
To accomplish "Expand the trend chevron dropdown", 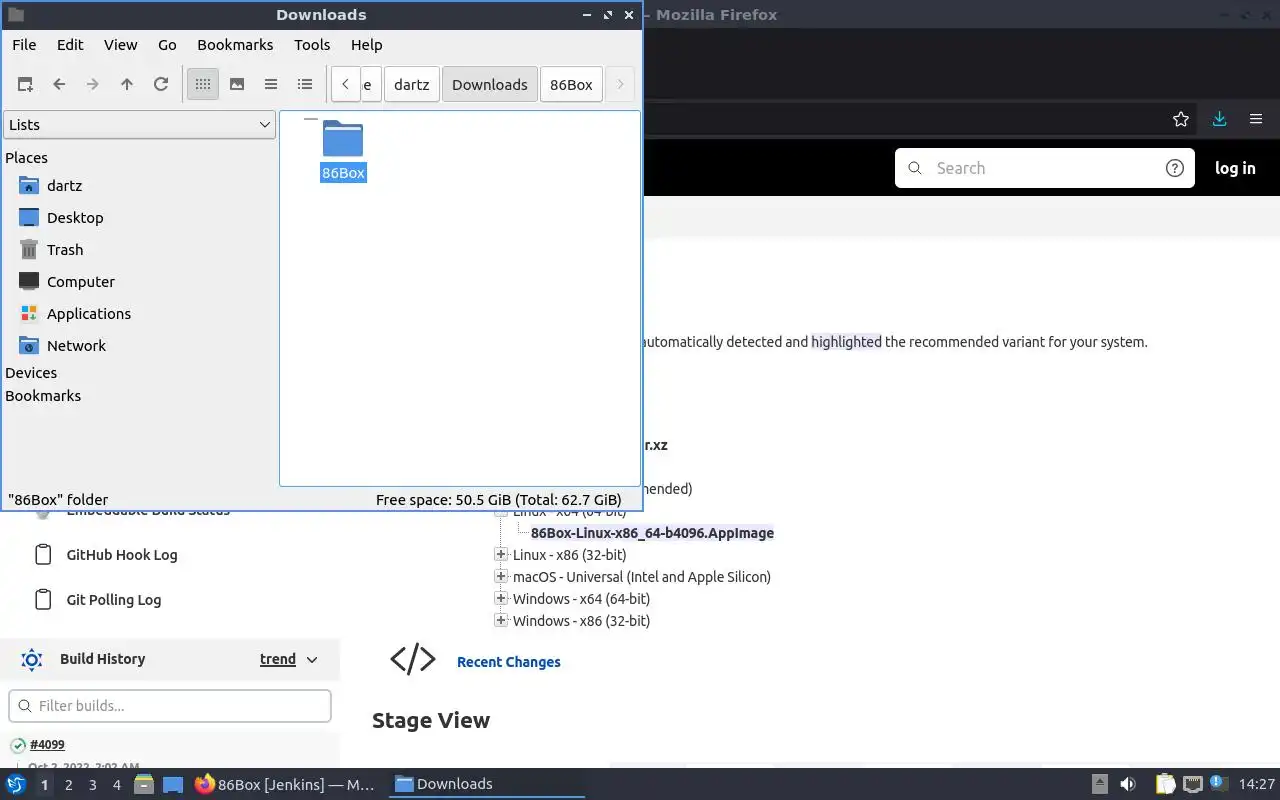I will [x=312, y=659].
